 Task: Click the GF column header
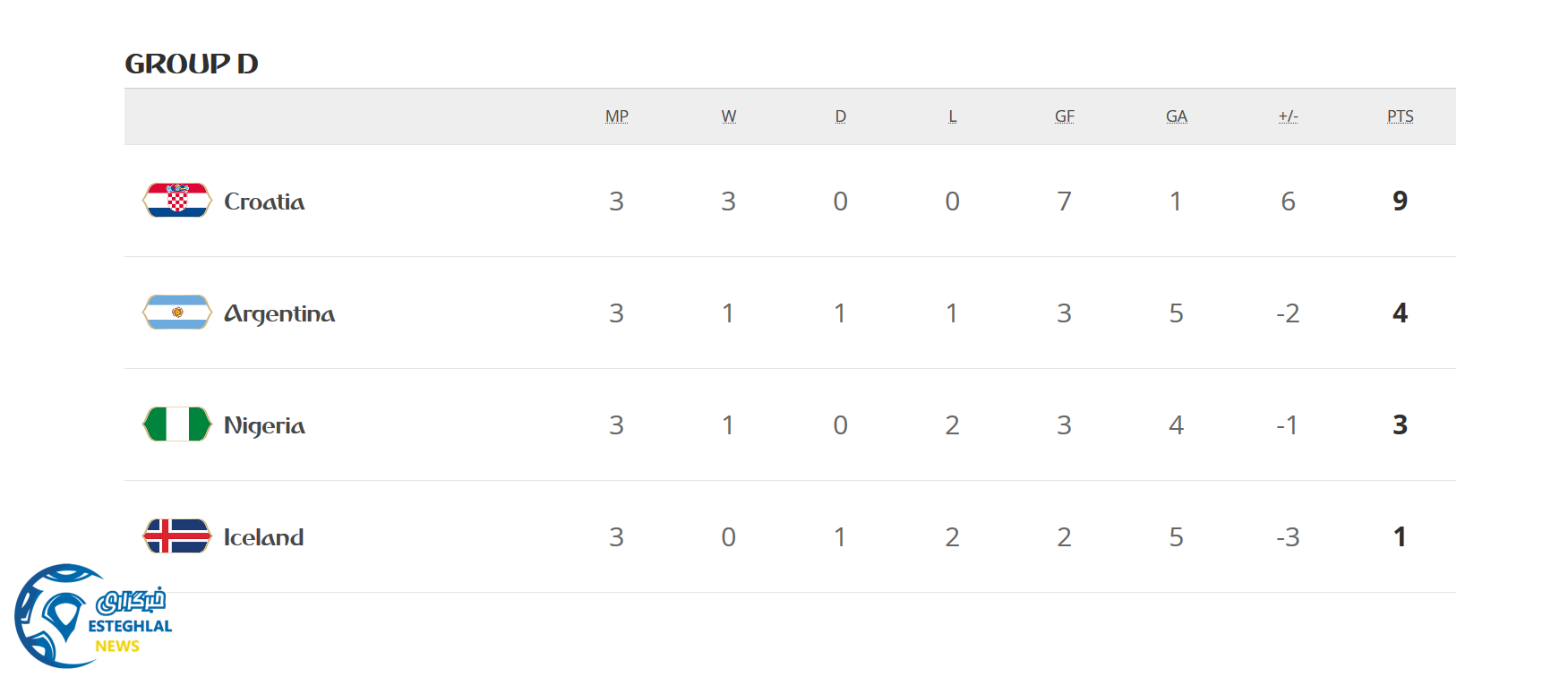click(1064, 116)
